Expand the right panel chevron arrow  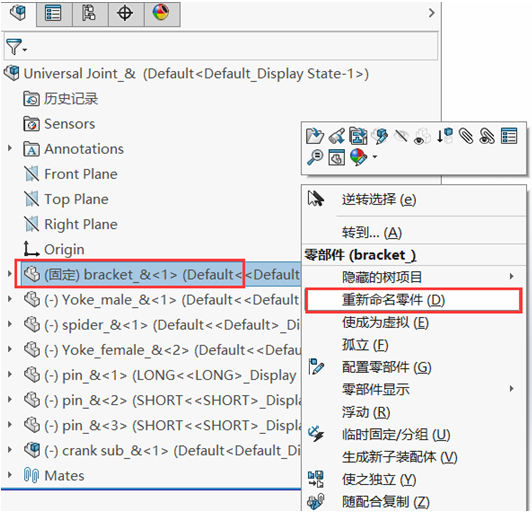[x=431, y=13]
